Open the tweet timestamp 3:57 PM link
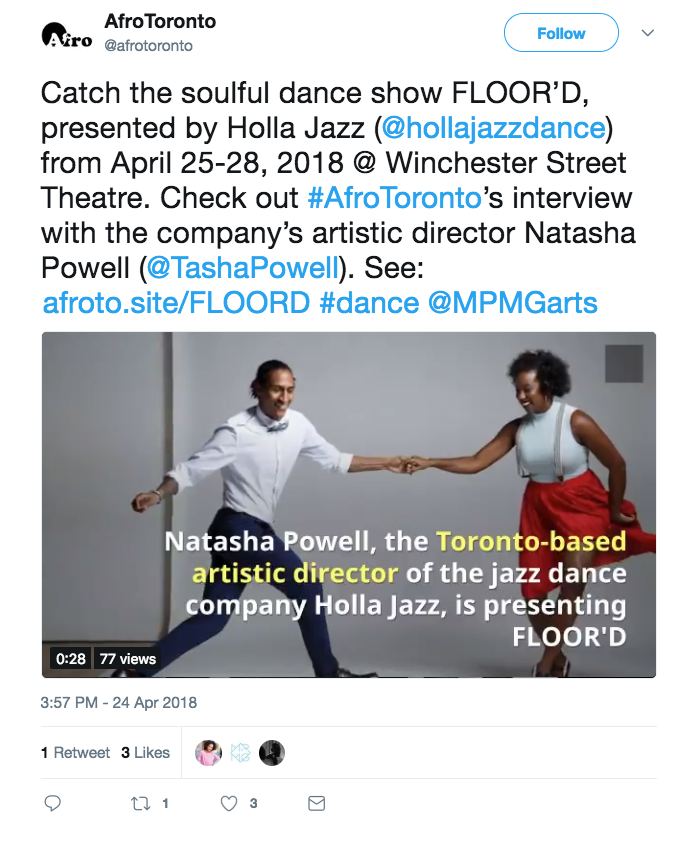The image size is (700, 843). [x=118, y=703]
